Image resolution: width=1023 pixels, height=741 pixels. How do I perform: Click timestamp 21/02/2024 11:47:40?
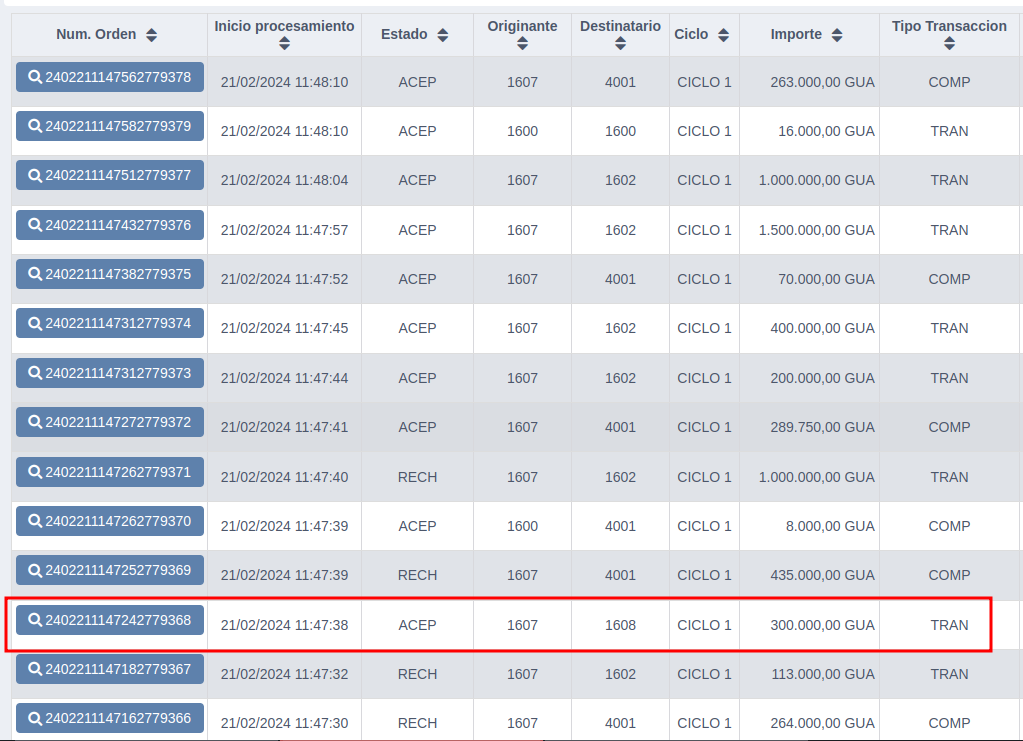coord(284,477)
